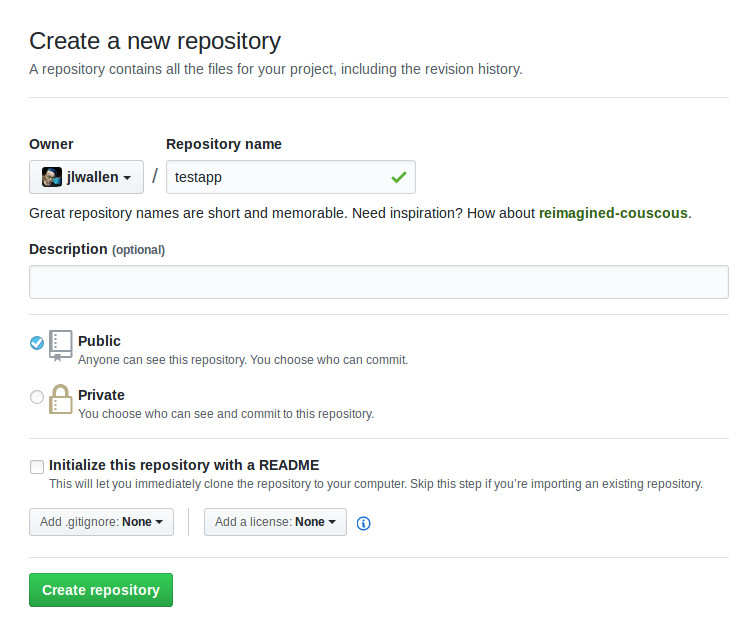Click the green checkmark in name field
Screen dimensions: 756x630
[399, 177]
